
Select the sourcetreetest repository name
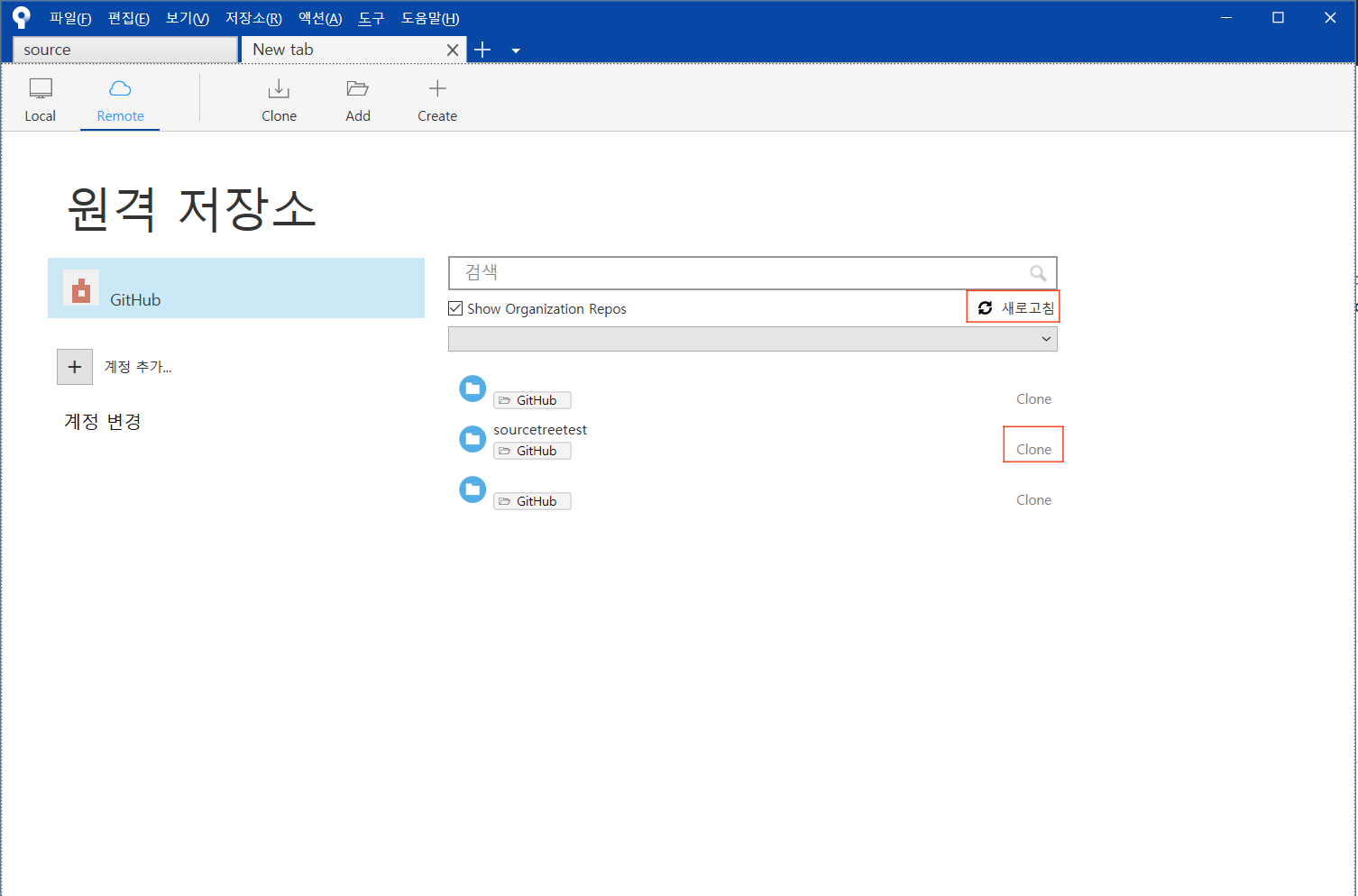coord(540,430)
